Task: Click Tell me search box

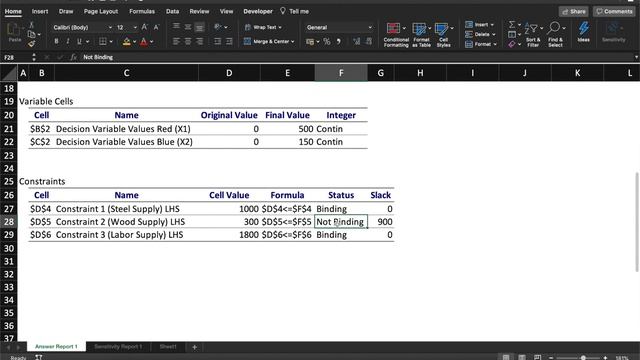Action: click(x=295, y=11)
